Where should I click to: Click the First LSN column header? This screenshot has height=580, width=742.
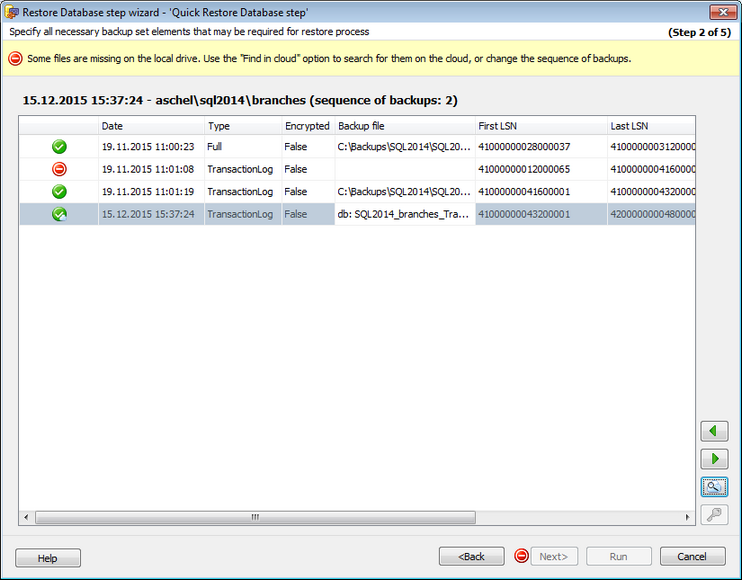[540, 126]
